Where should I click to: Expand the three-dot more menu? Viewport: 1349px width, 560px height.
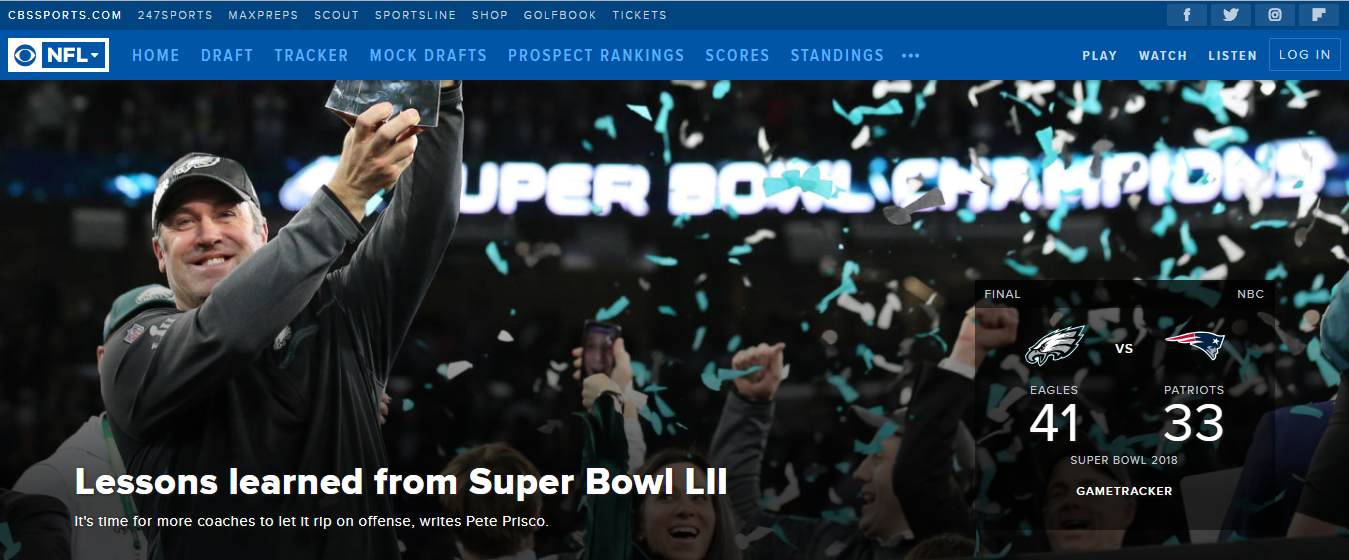(910, 56)
